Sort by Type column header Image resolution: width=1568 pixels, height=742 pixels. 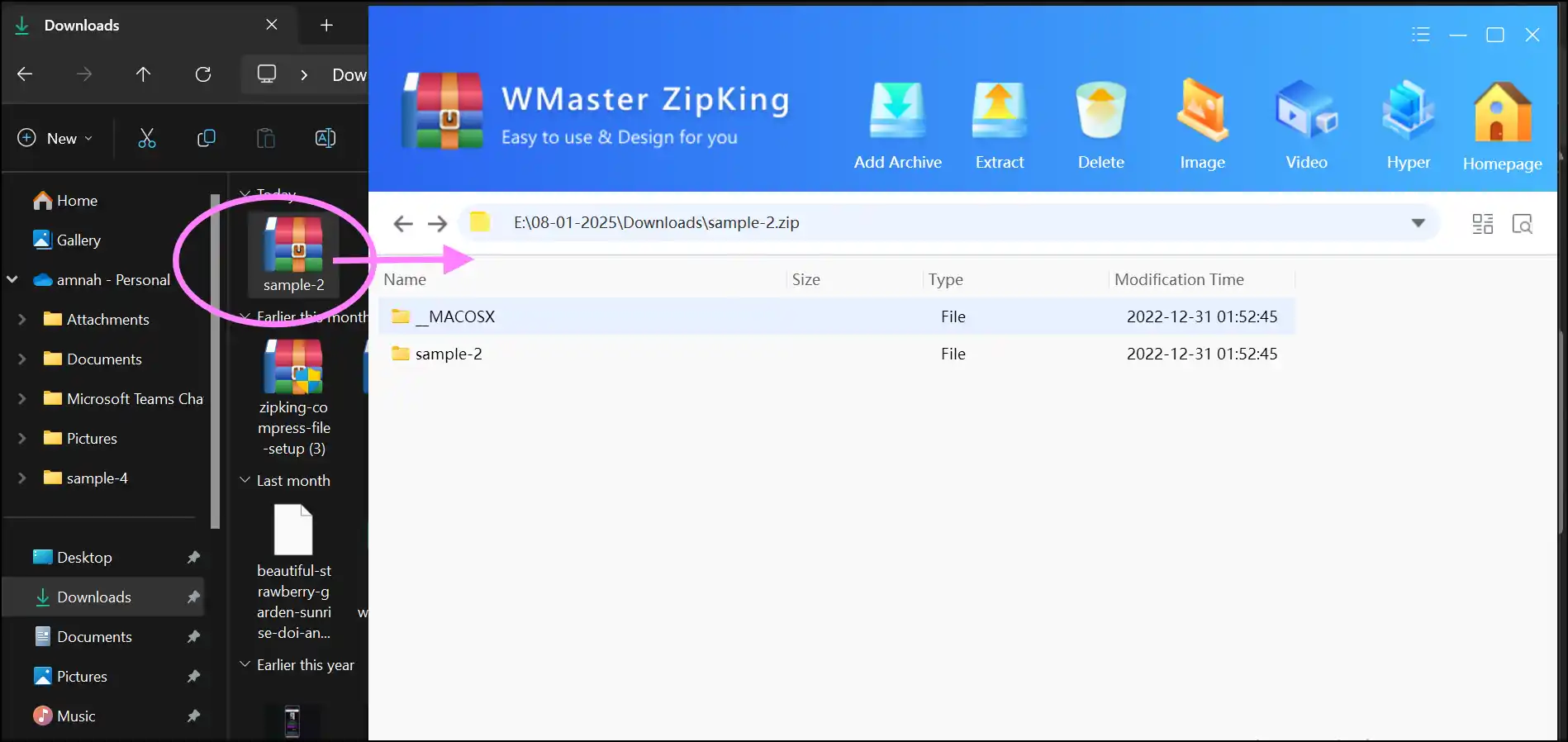945,279
